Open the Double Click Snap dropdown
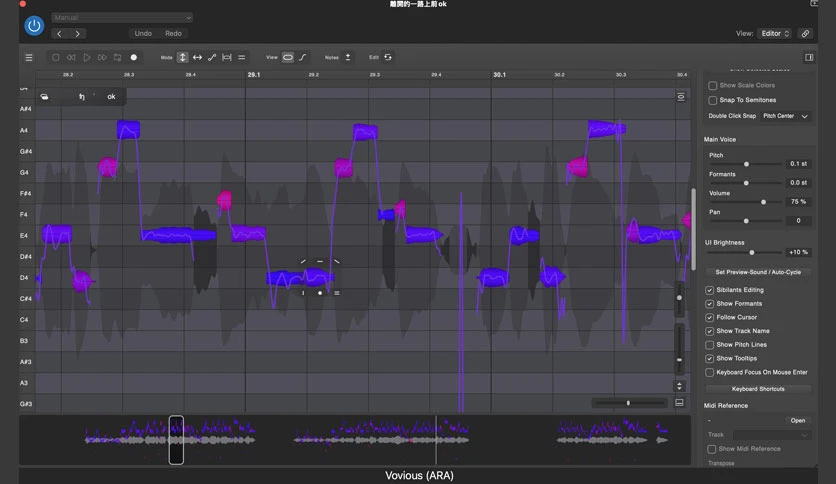The height and width of the screenshot is (484, 836). pyautogui.click(x=785, y=116)
